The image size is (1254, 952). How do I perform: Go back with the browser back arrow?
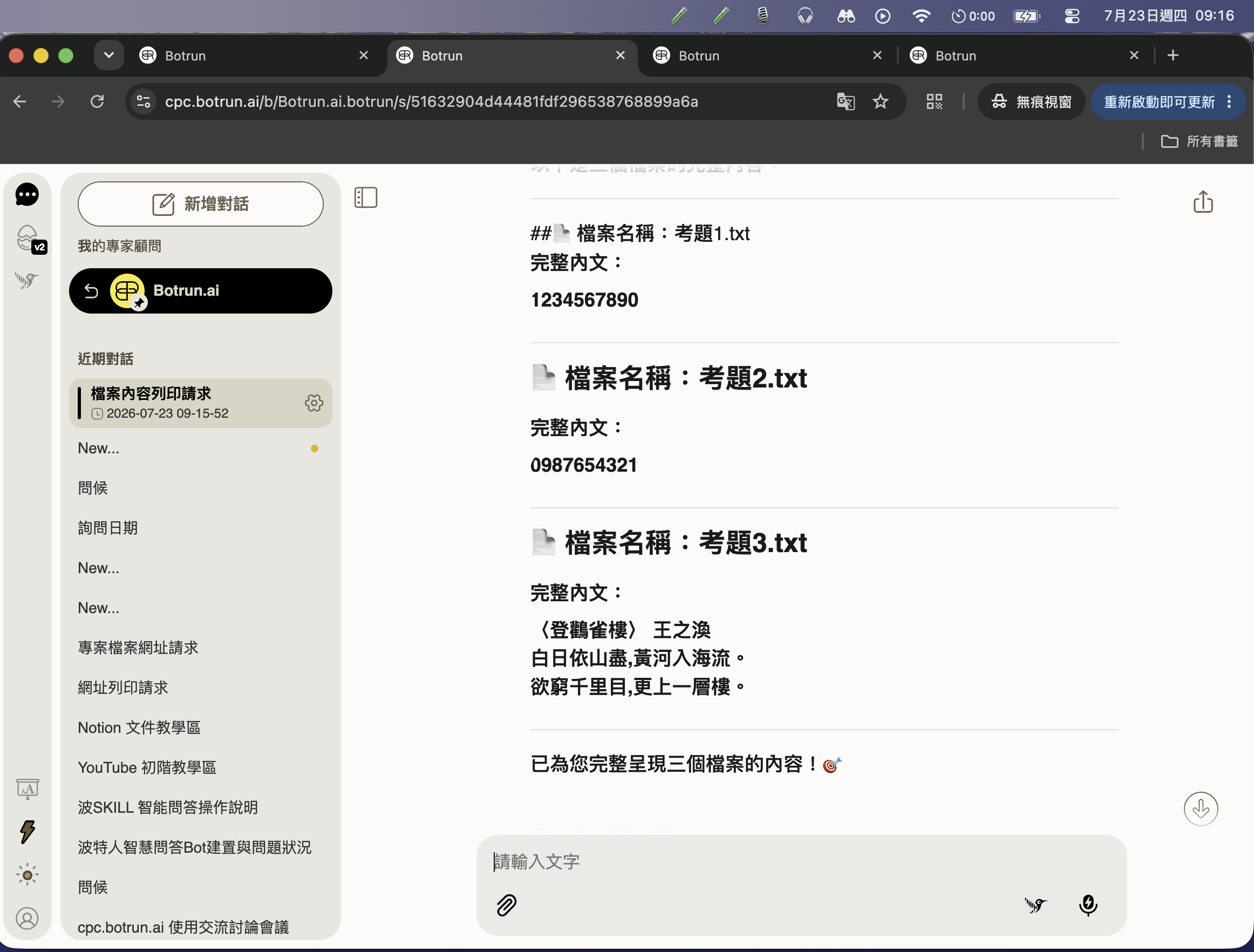19,101
